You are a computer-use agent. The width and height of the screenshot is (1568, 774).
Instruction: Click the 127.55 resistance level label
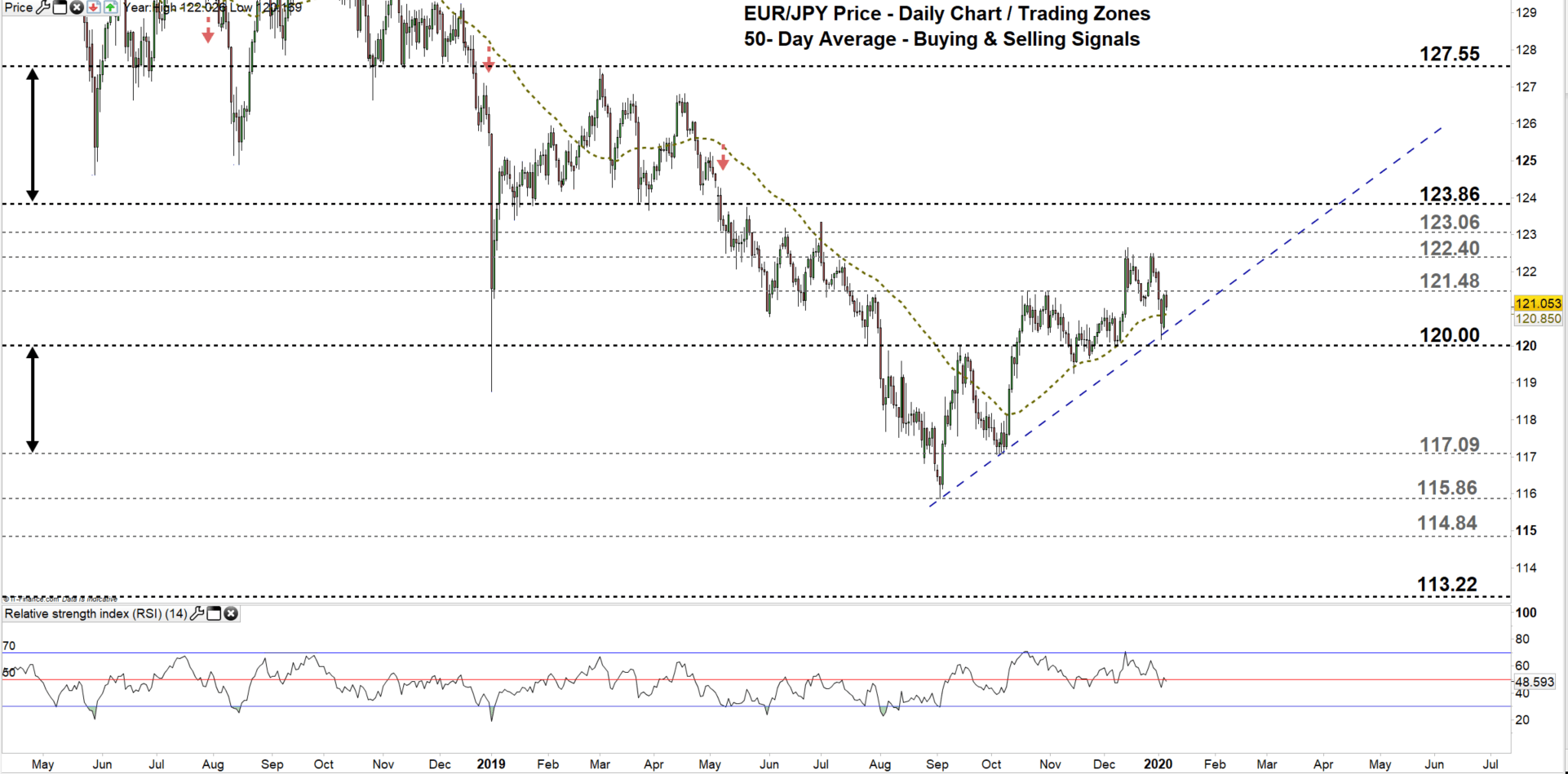(1450, 54)
